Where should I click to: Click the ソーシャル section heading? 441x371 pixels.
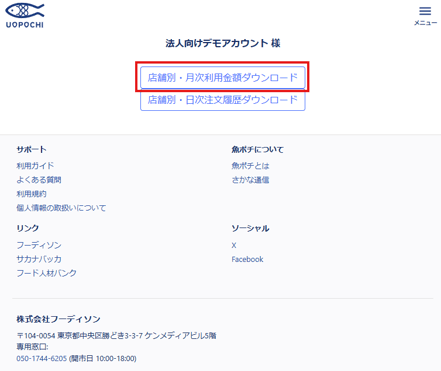[x=250, y=228]
